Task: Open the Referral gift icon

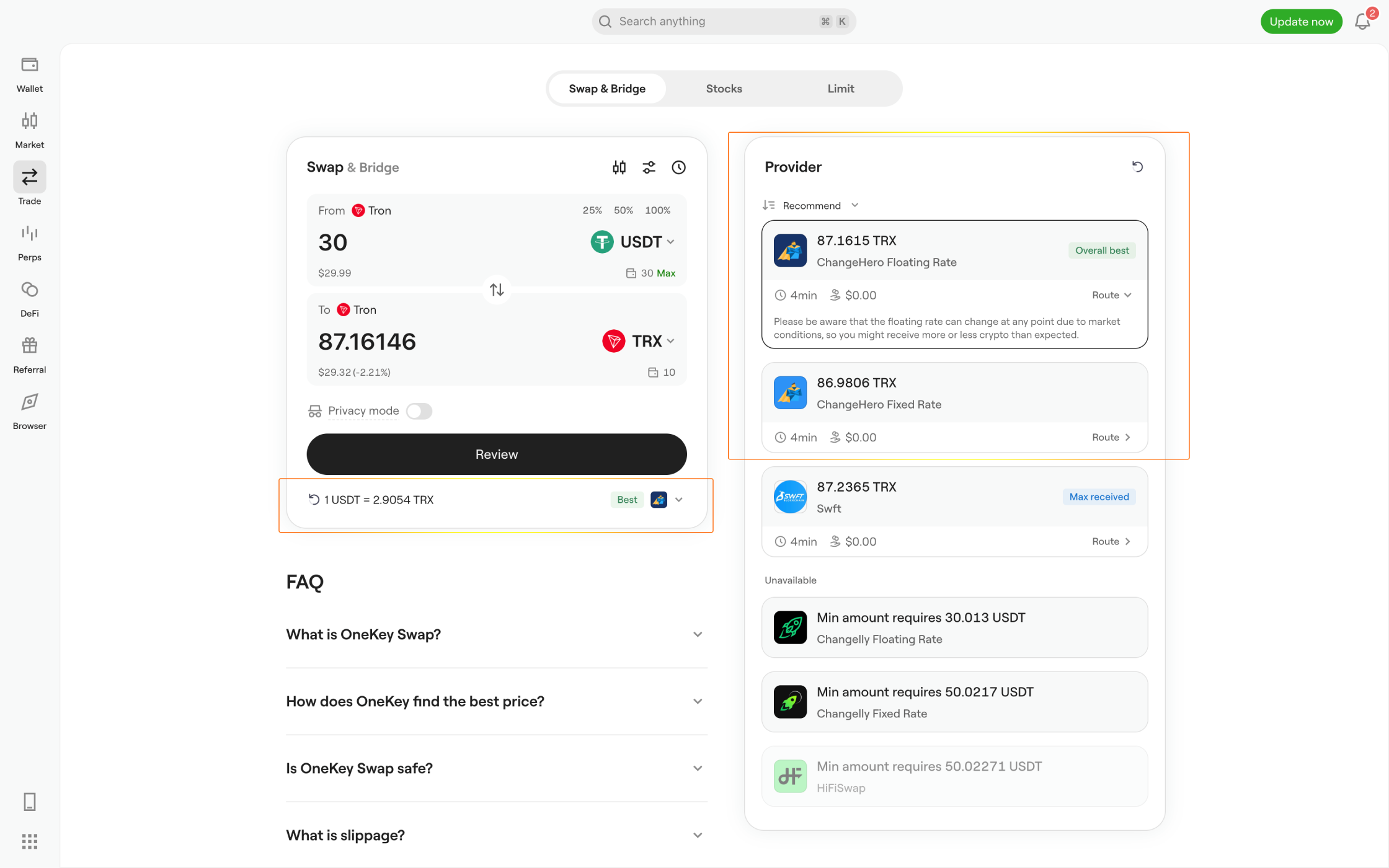Action: coord(29,345)
